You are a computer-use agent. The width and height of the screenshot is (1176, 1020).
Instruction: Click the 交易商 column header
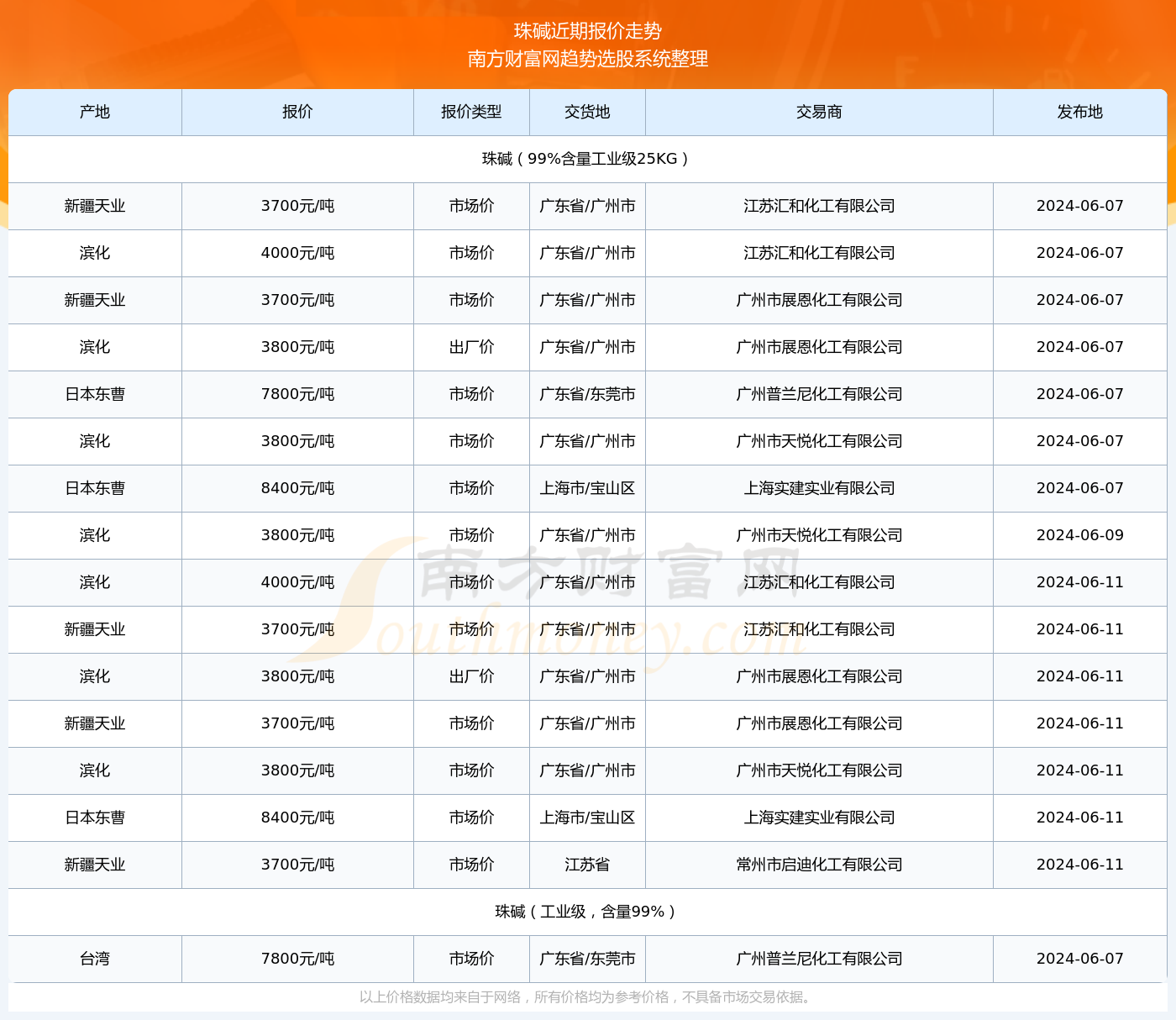(x=819, y=112)
